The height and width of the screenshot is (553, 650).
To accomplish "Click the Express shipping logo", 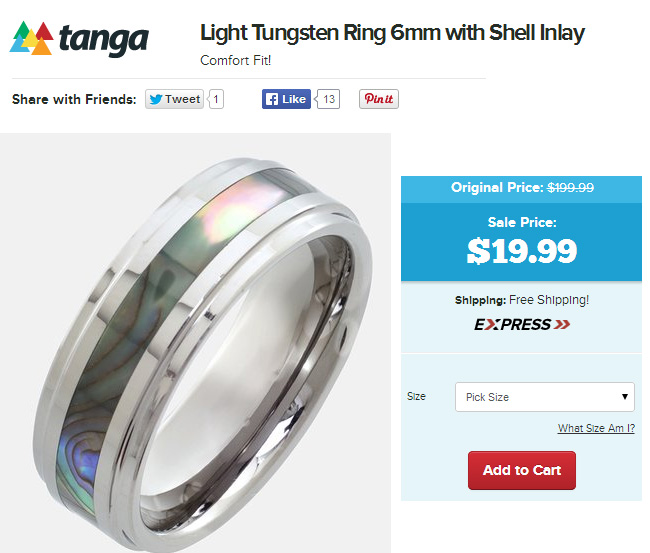I will [522, 324].
